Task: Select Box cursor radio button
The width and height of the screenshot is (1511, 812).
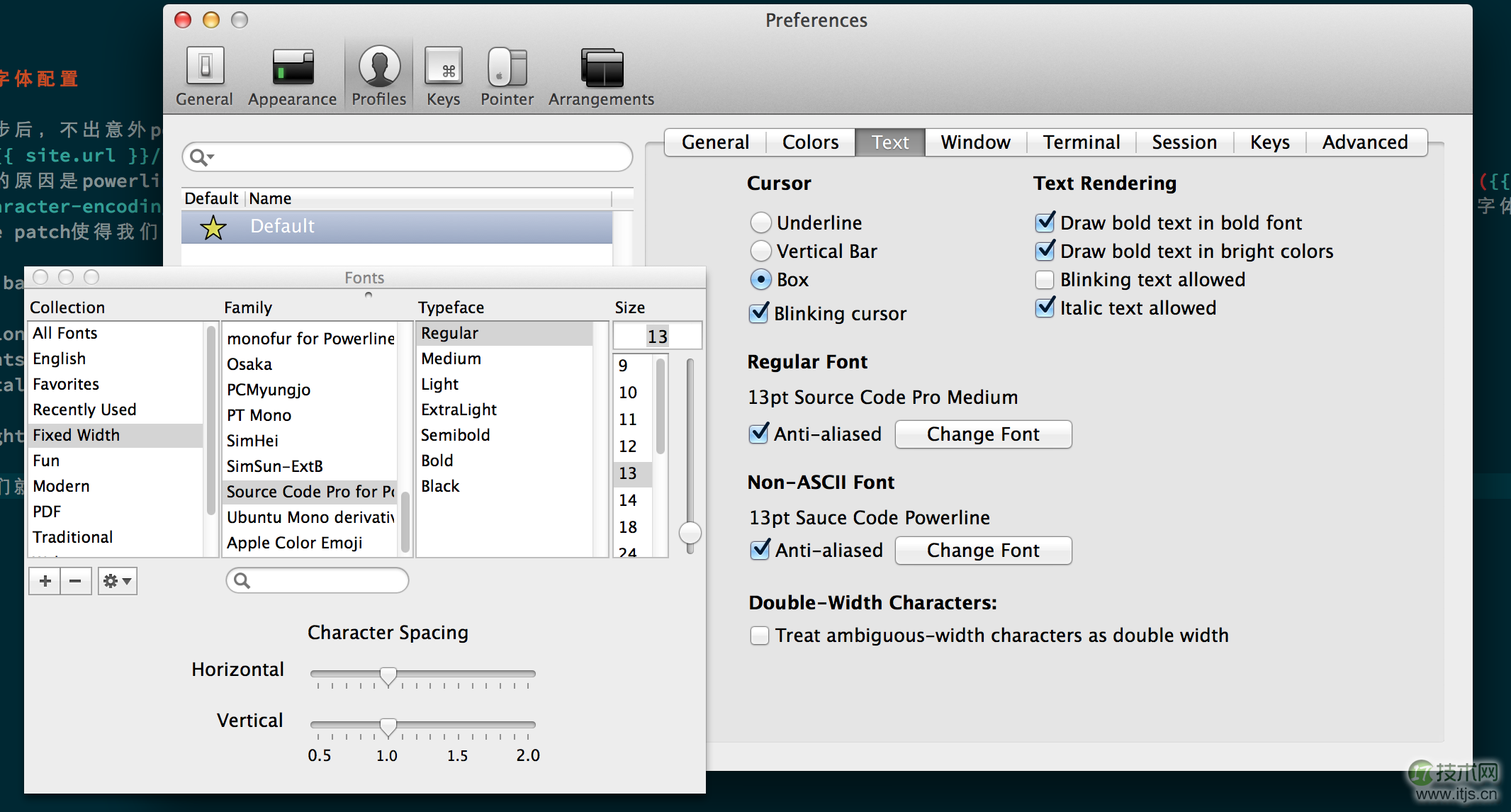Action: coord(762,280)
